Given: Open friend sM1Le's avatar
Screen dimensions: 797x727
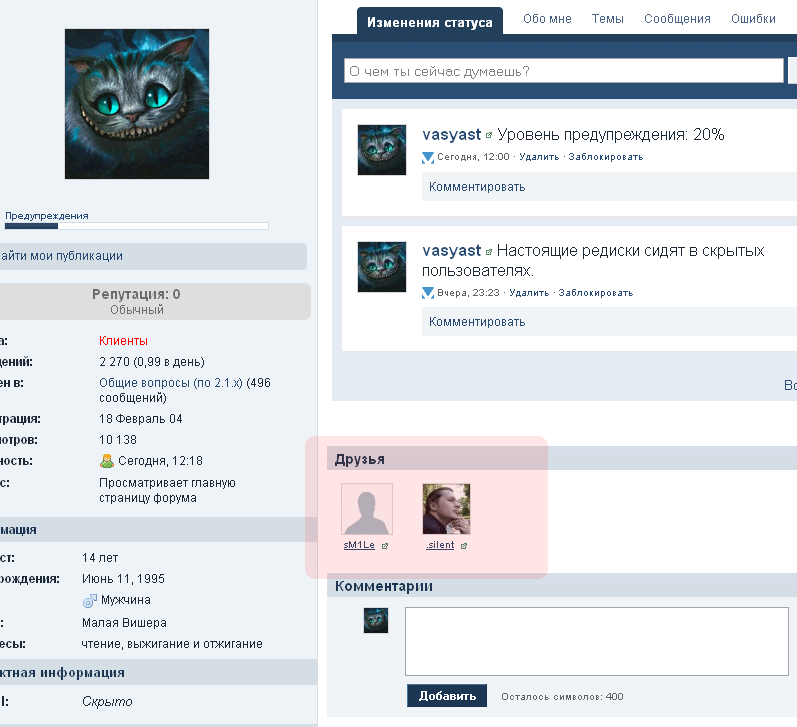Looking at the screenshot, I should (x=367, y=509).
